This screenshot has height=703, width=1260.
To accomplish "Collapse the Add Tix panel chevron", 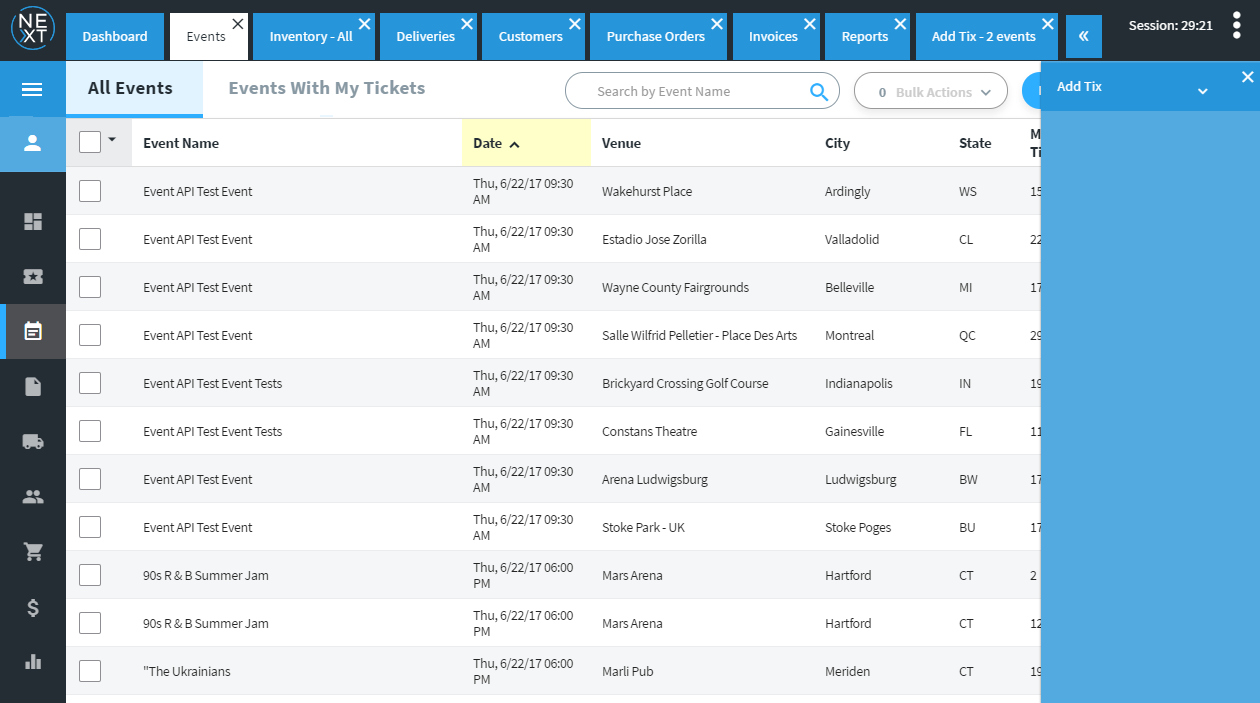I will click(1202, 91).
